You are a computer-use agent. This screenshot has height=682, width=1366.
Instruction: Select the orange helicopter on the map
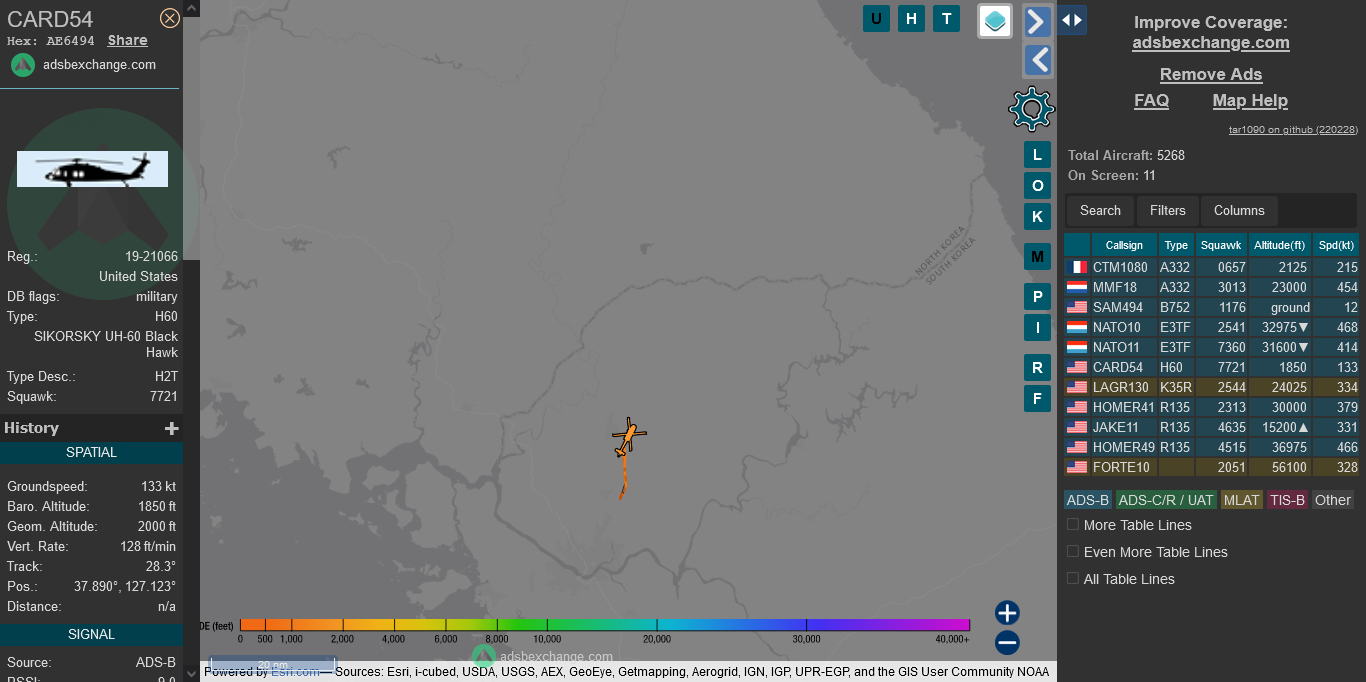tap(629, 437)
